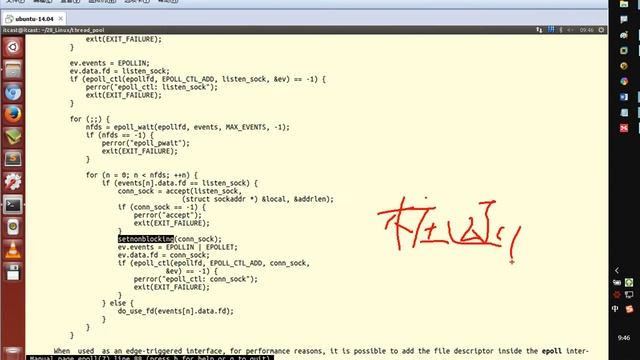640x360 pixels.
Task: Click the blue keyboard input indicator
Action: (x=551, y=29)
